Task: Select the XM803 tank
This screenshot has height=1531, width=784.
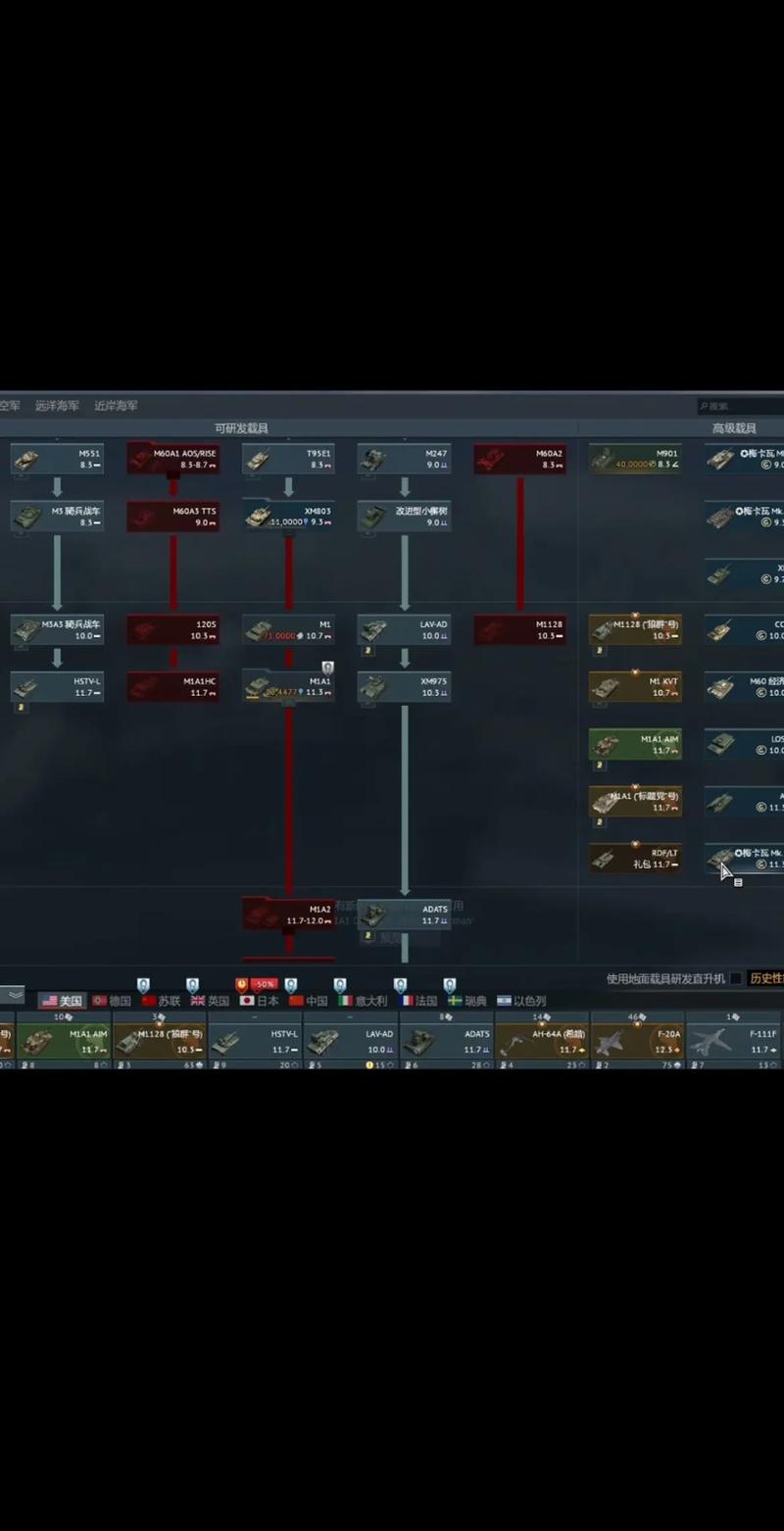Action: 288,517
